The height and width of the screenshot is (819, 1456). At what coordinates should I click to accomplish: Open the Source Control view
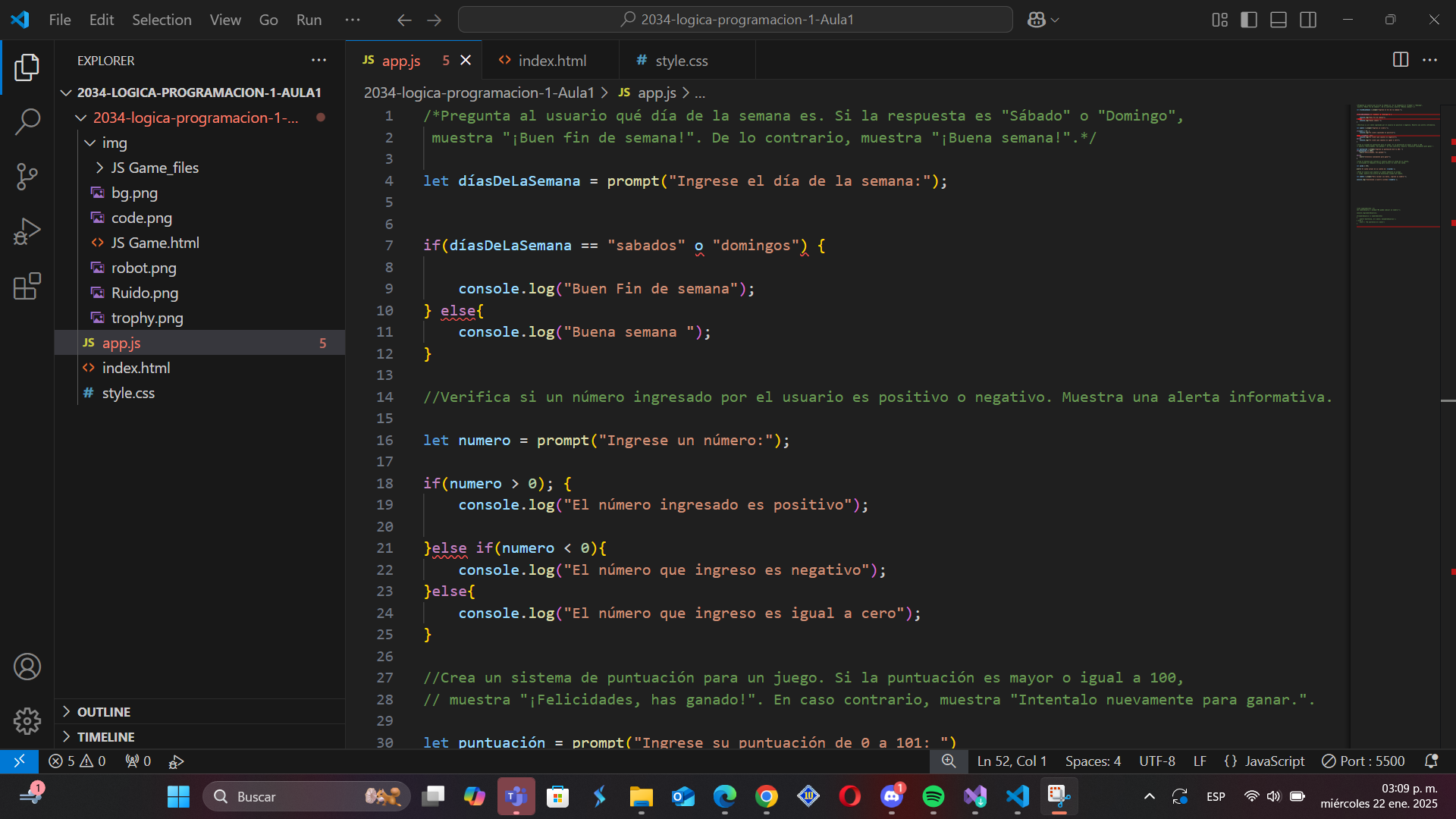[x=27, y=177]
